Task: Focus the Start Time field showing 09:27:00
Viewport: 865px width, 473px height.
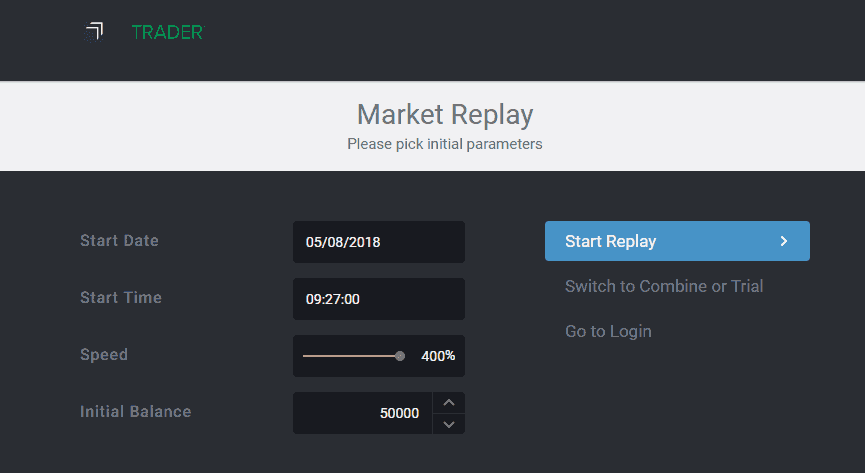Action: 379,299
